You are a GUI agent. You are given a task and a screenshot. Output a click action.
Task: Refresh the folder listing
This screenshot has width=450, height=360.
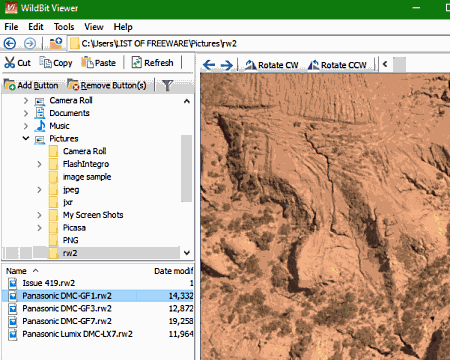pos(153,63)
